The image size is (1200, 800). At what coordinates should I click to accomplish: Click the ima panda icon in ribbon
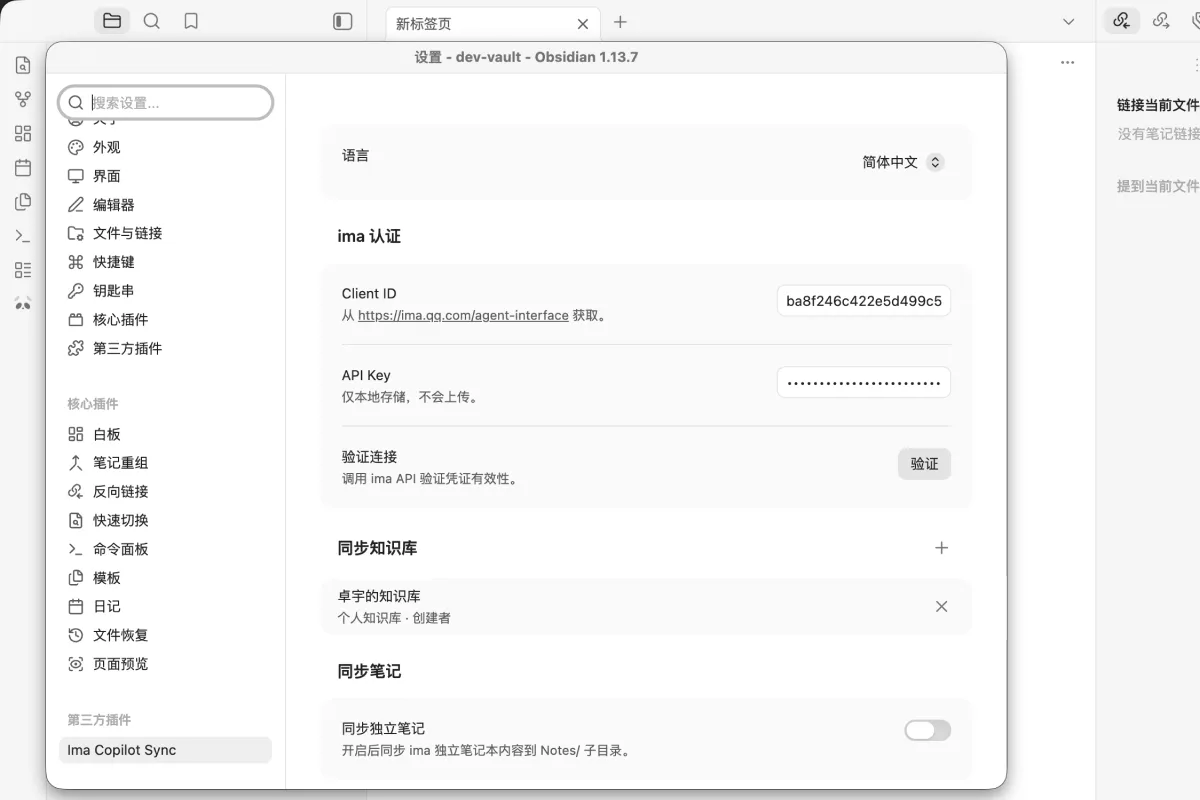point(23,304)
